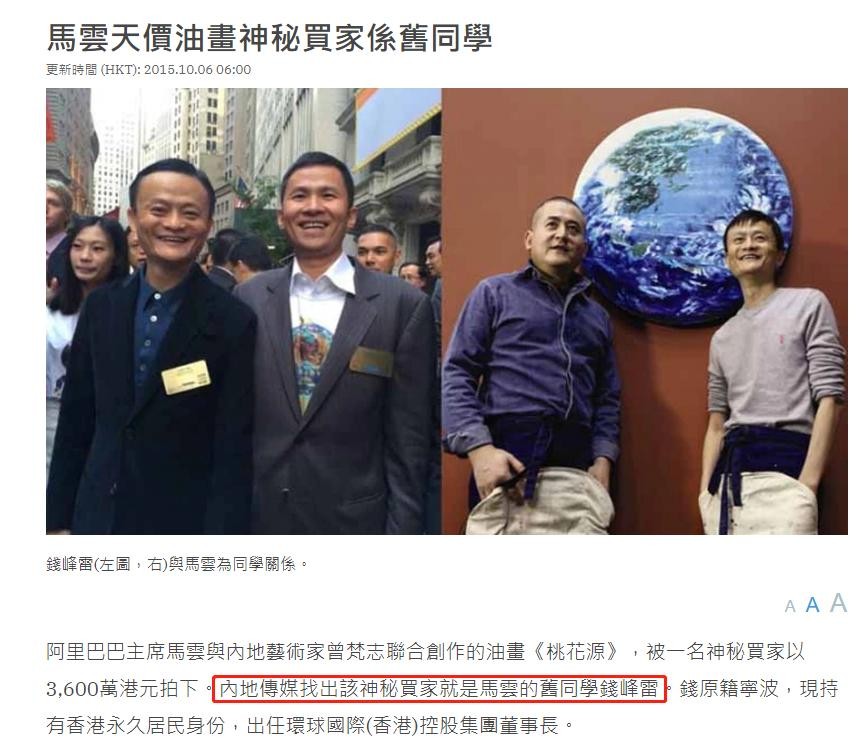Open the right photo with the earth painting
The height and width of the screenshot is (749, 857).
(644, 311)
